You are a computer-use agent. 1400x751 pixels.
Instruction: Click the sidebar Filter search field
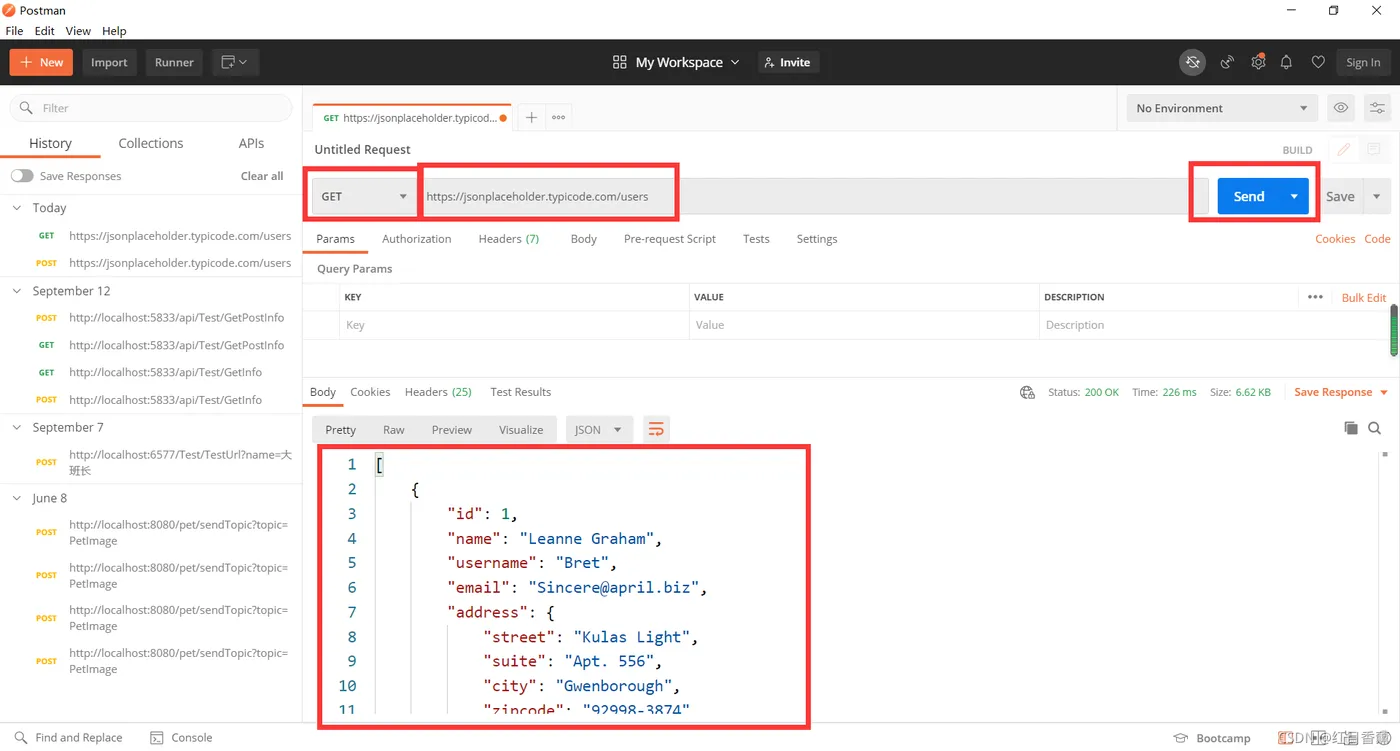(x=150, y=108)
